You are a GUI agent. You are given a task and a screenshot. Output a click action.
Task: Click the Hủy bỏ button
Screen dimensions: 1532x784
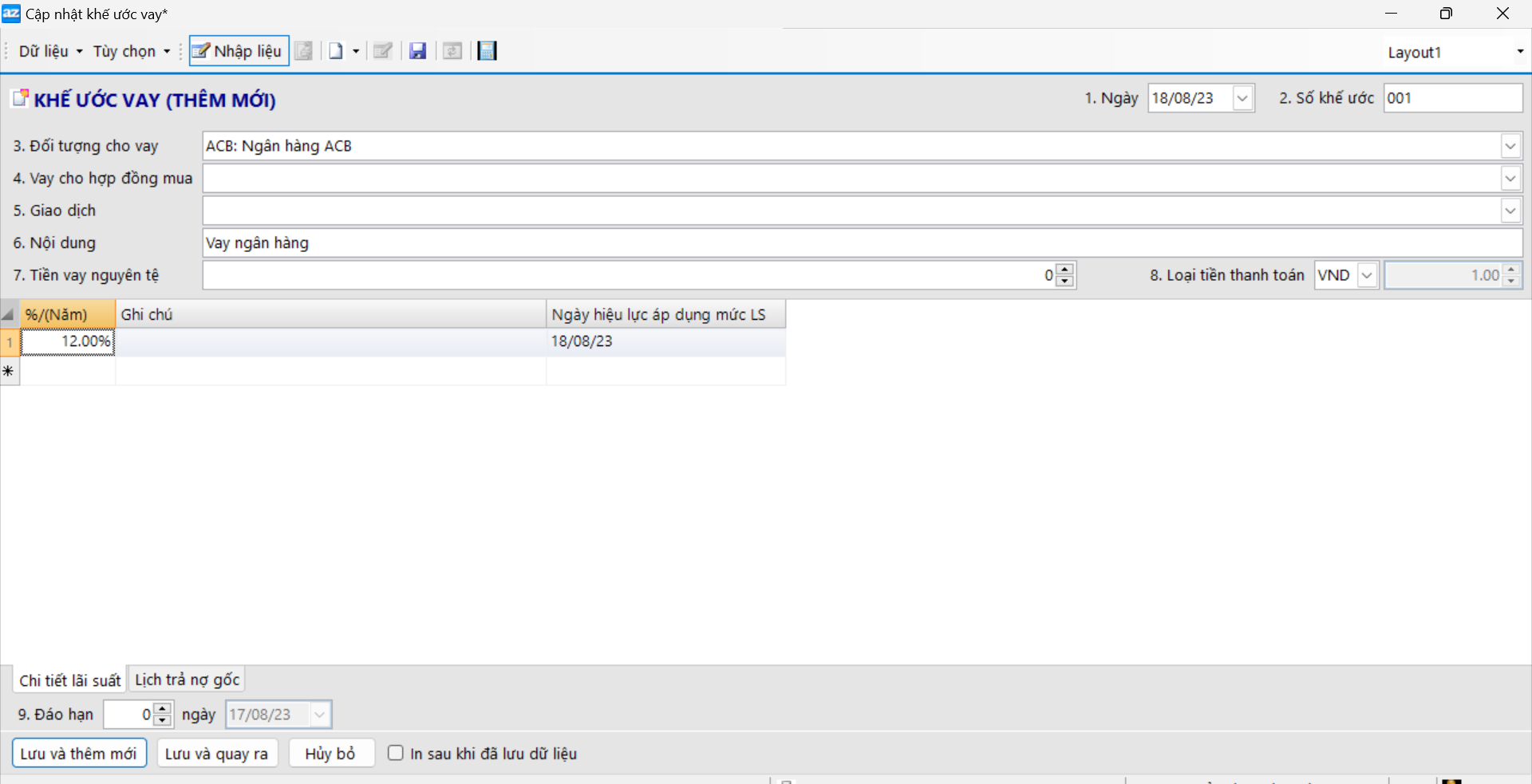[x=330, y=753]
